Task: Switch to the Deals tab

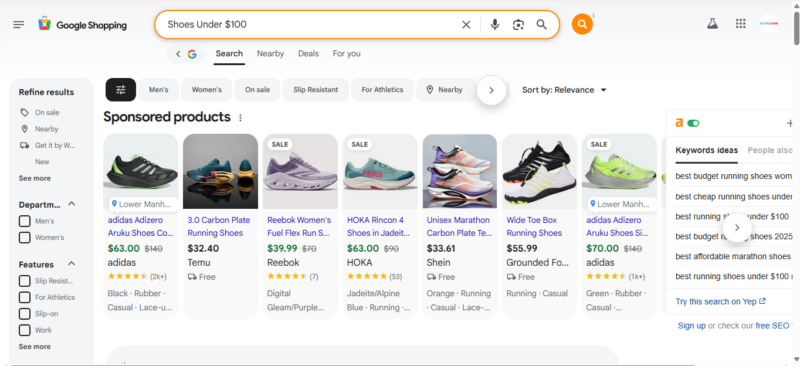Action: (x=308, y=54)
